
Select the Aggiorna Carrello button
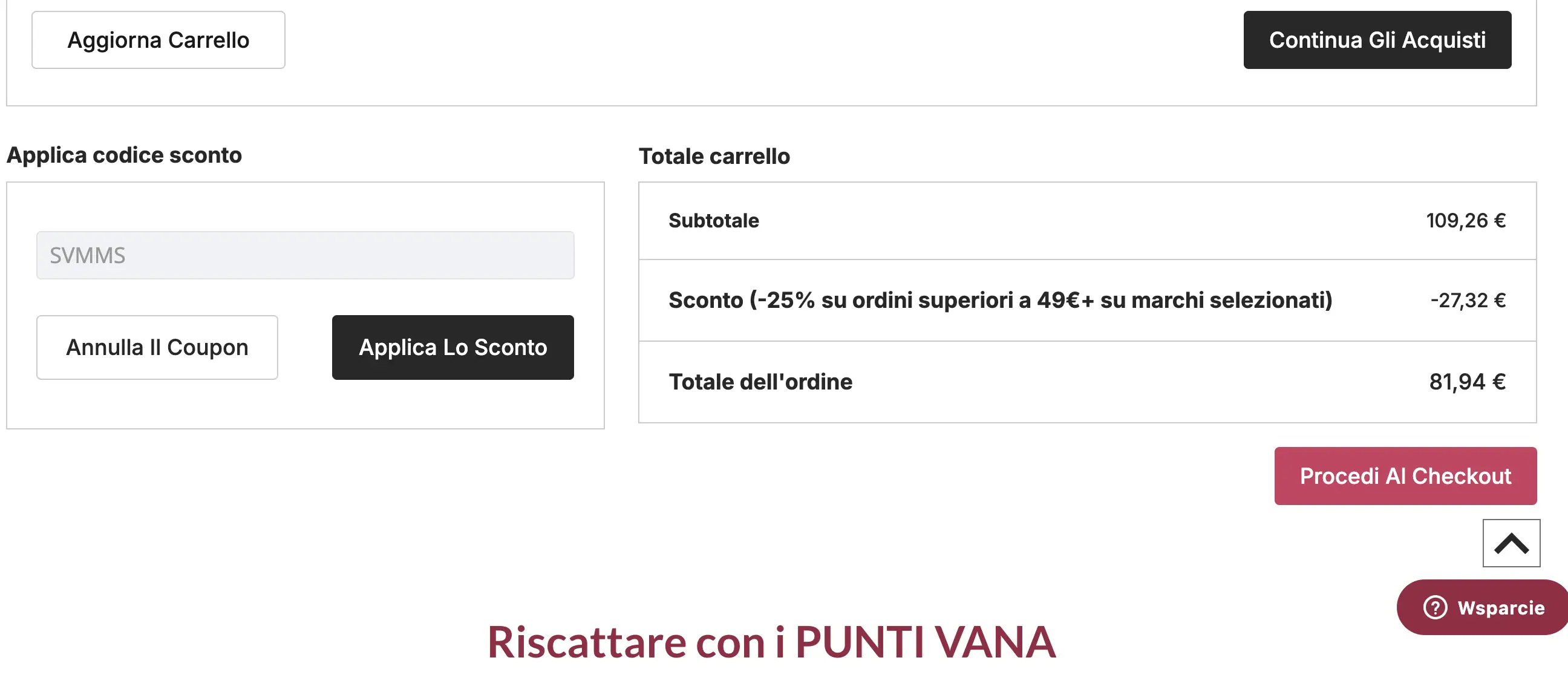point(158,39)
